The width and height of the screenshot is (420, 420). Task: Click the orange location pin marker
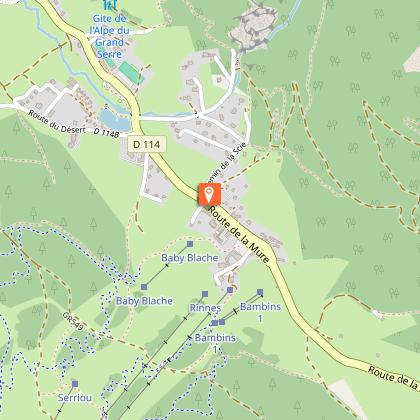pyautogui.click(x=209, y=194)
